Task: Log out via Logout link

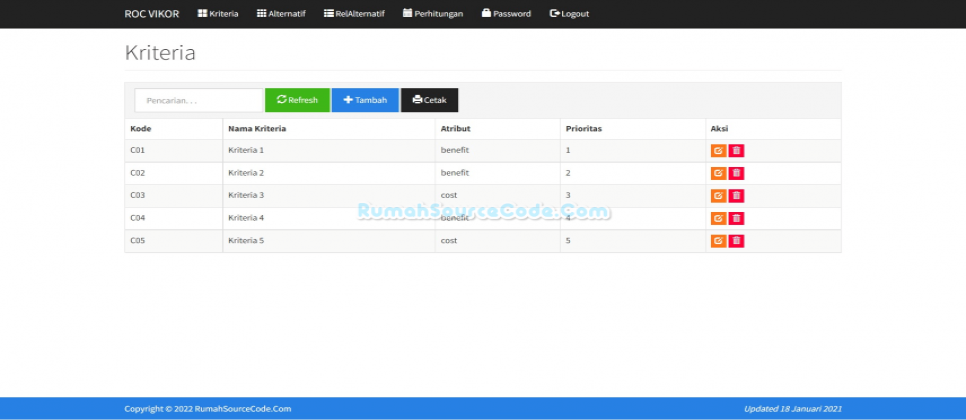Action: click(x=569, y=14)
